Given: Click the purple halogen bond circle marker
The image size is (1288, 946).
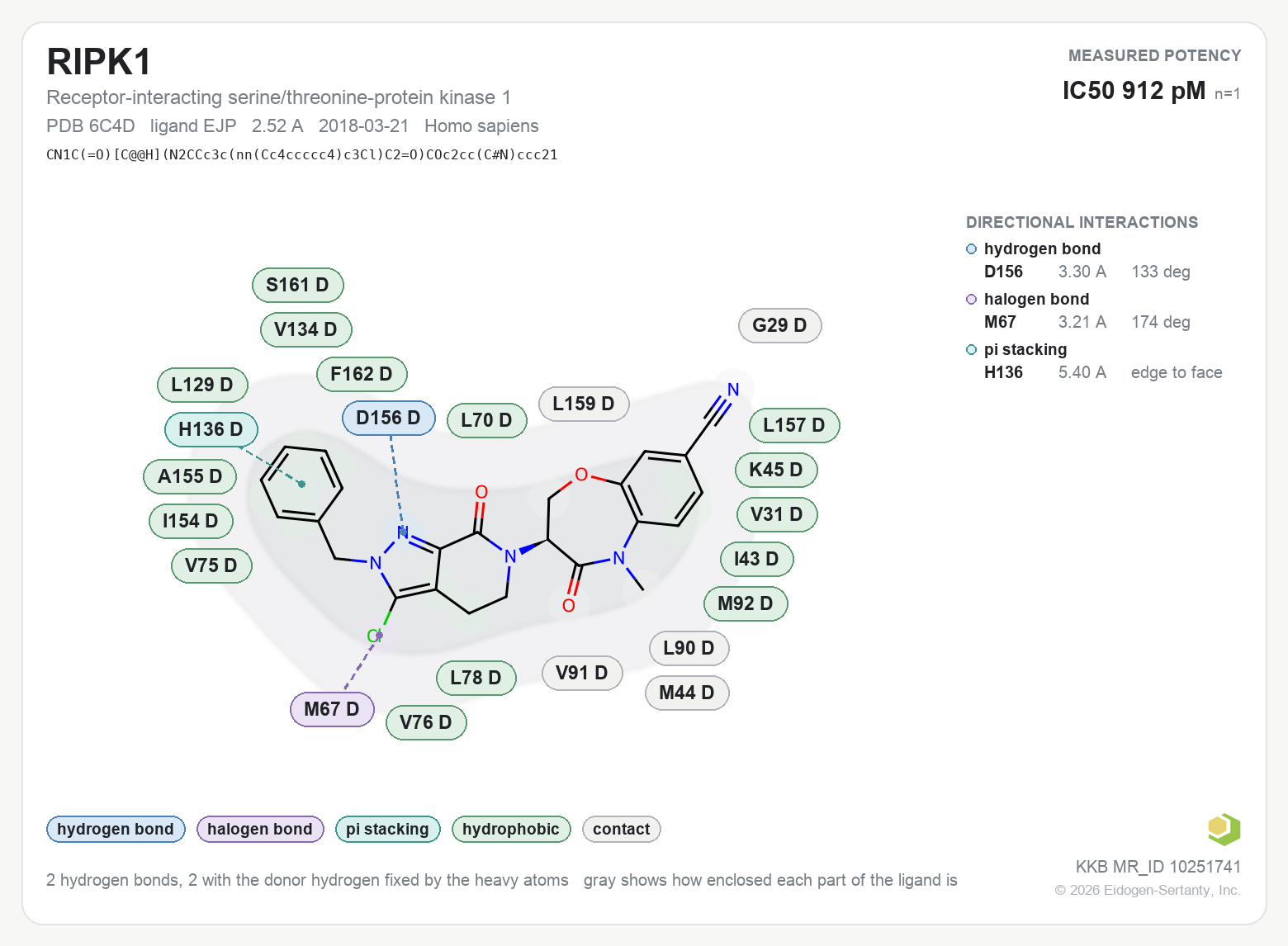Looking at the screenshot, I should (x=972, y=300).
